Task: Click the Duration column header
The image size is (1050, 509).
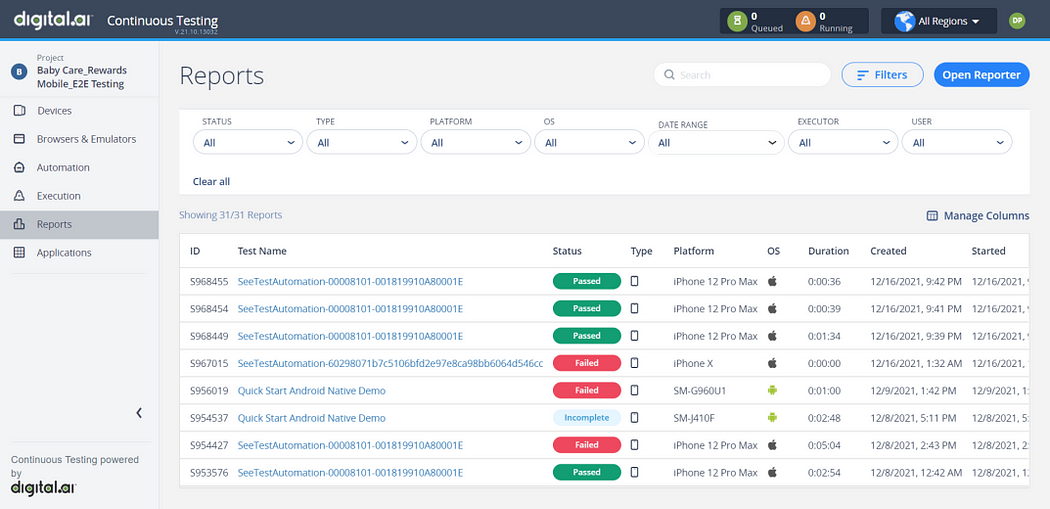Action: click(x=828, y=251)
